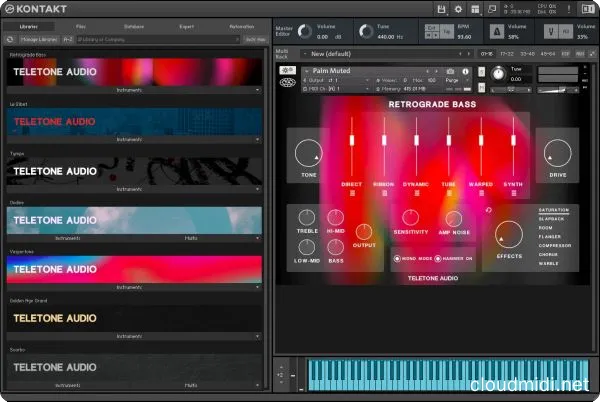Click the A-Z sort button
This screenshot has height=402, width=600.
pyautogui.click(x=68, y=39)
